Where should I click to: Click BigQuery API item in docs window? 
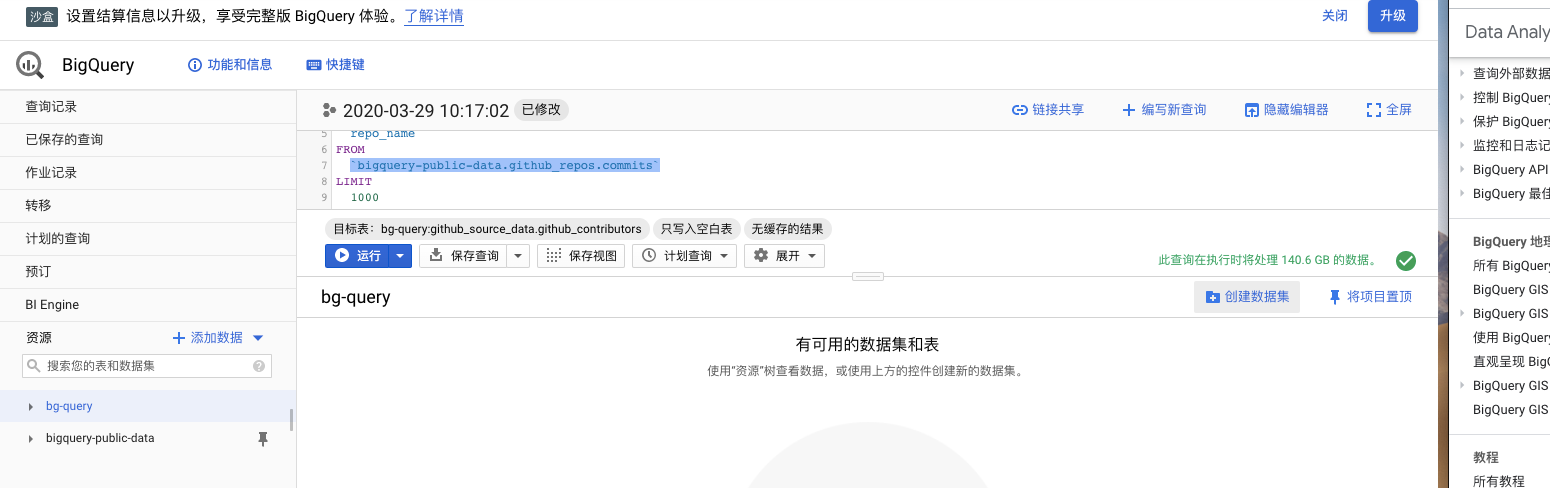point(1510,170)
